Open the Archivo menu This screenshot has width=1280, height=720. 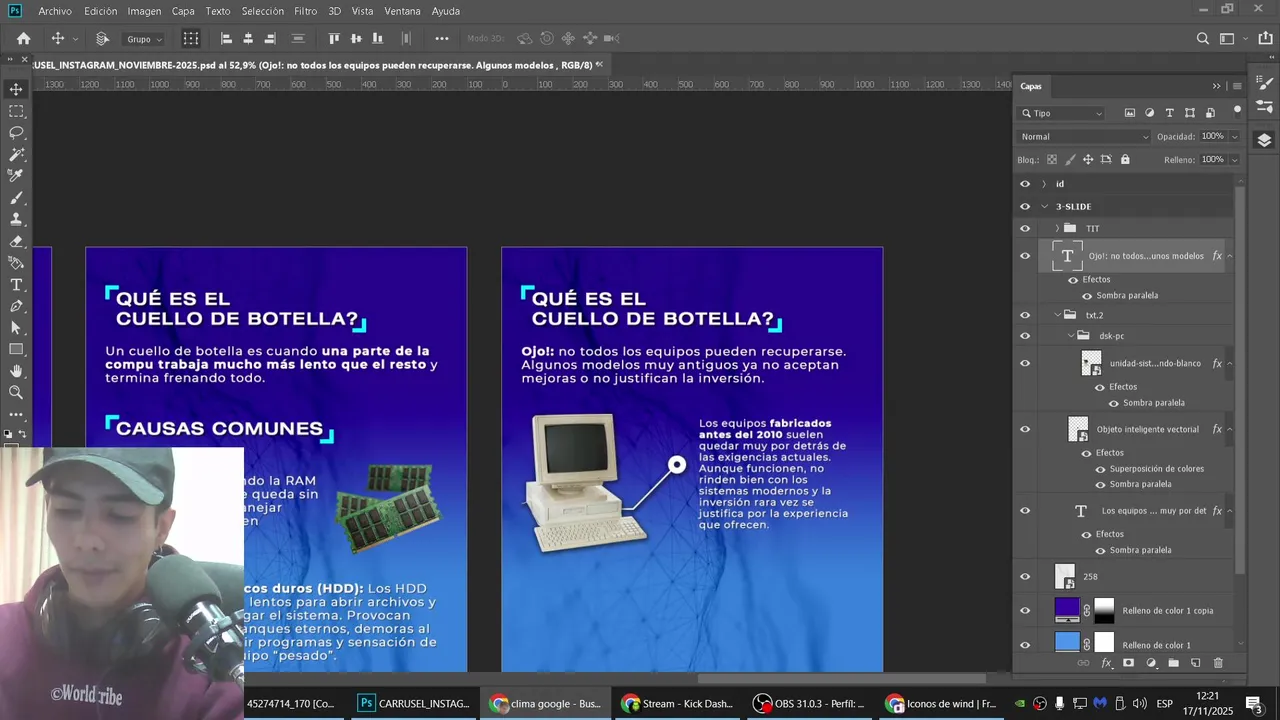pyautogui.click(x=55, y=11)
